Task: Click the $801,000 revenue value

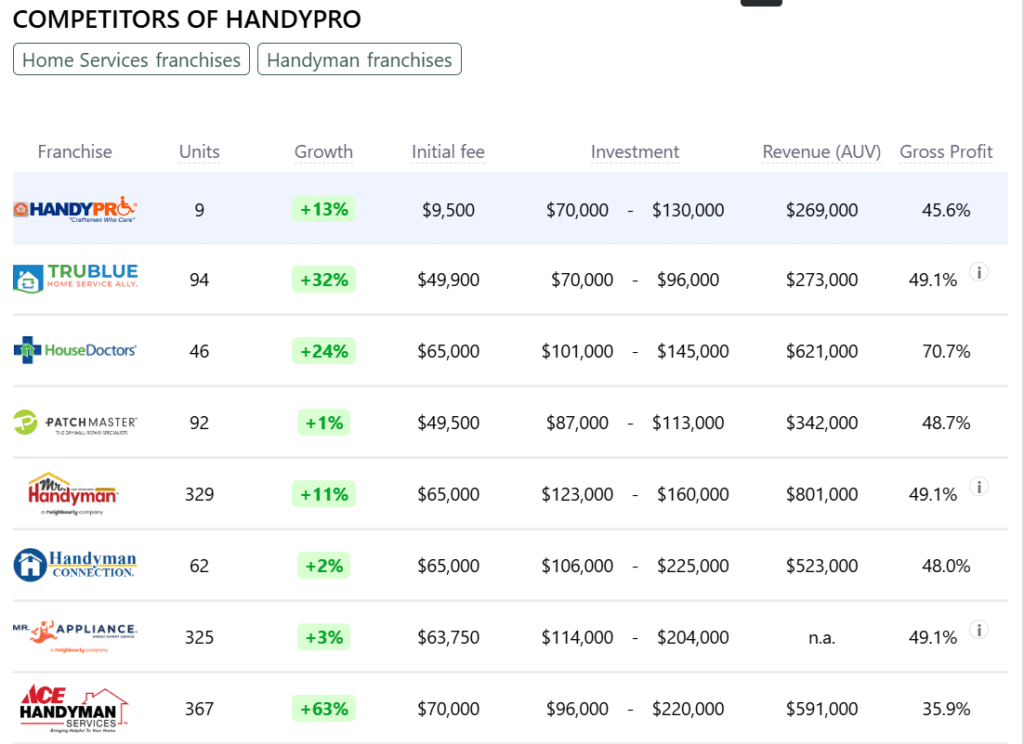Action: 822,494
